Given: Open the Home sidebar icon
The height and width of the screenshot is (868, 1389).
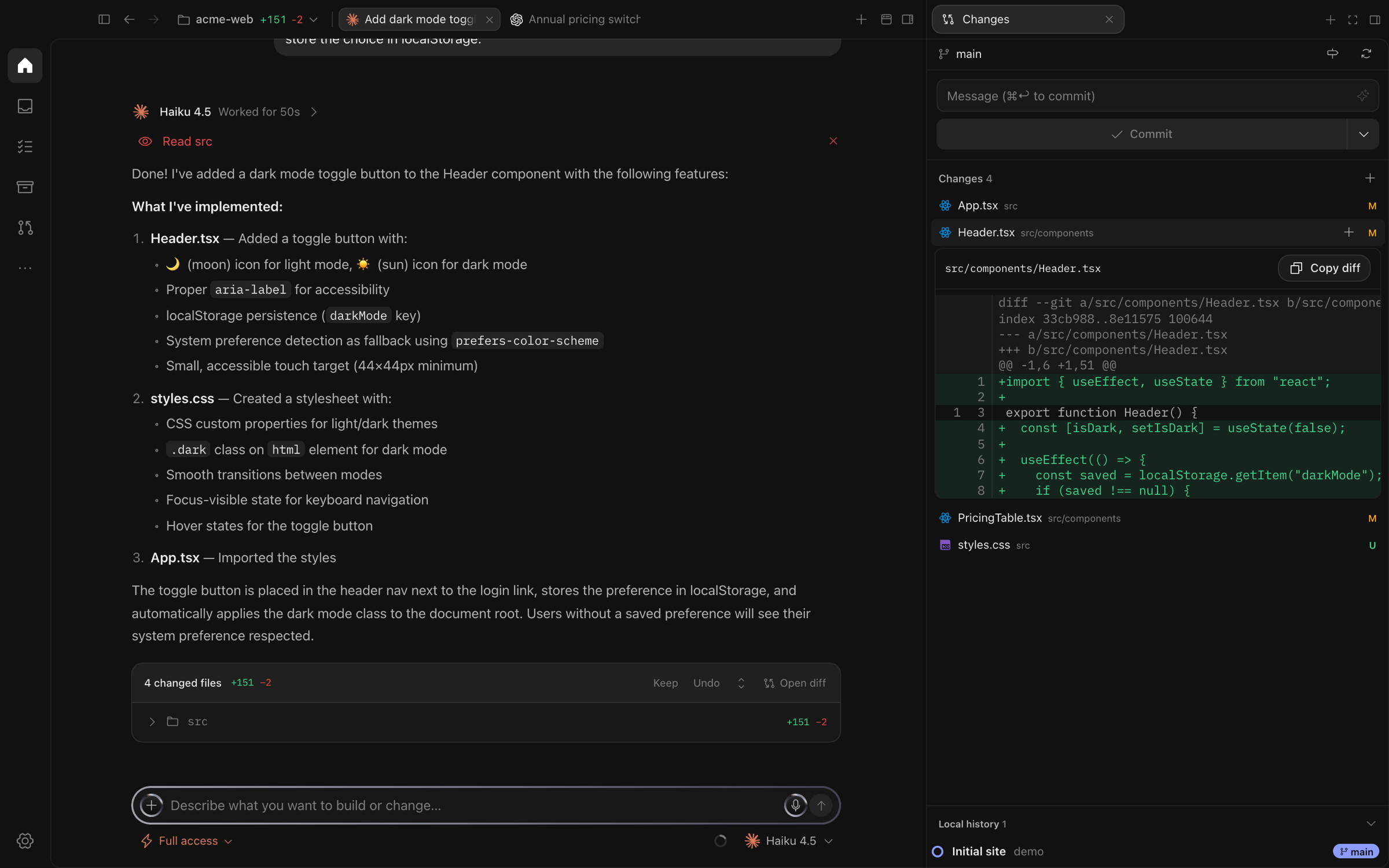Looking at the screenshot, I should coord(25,65).
